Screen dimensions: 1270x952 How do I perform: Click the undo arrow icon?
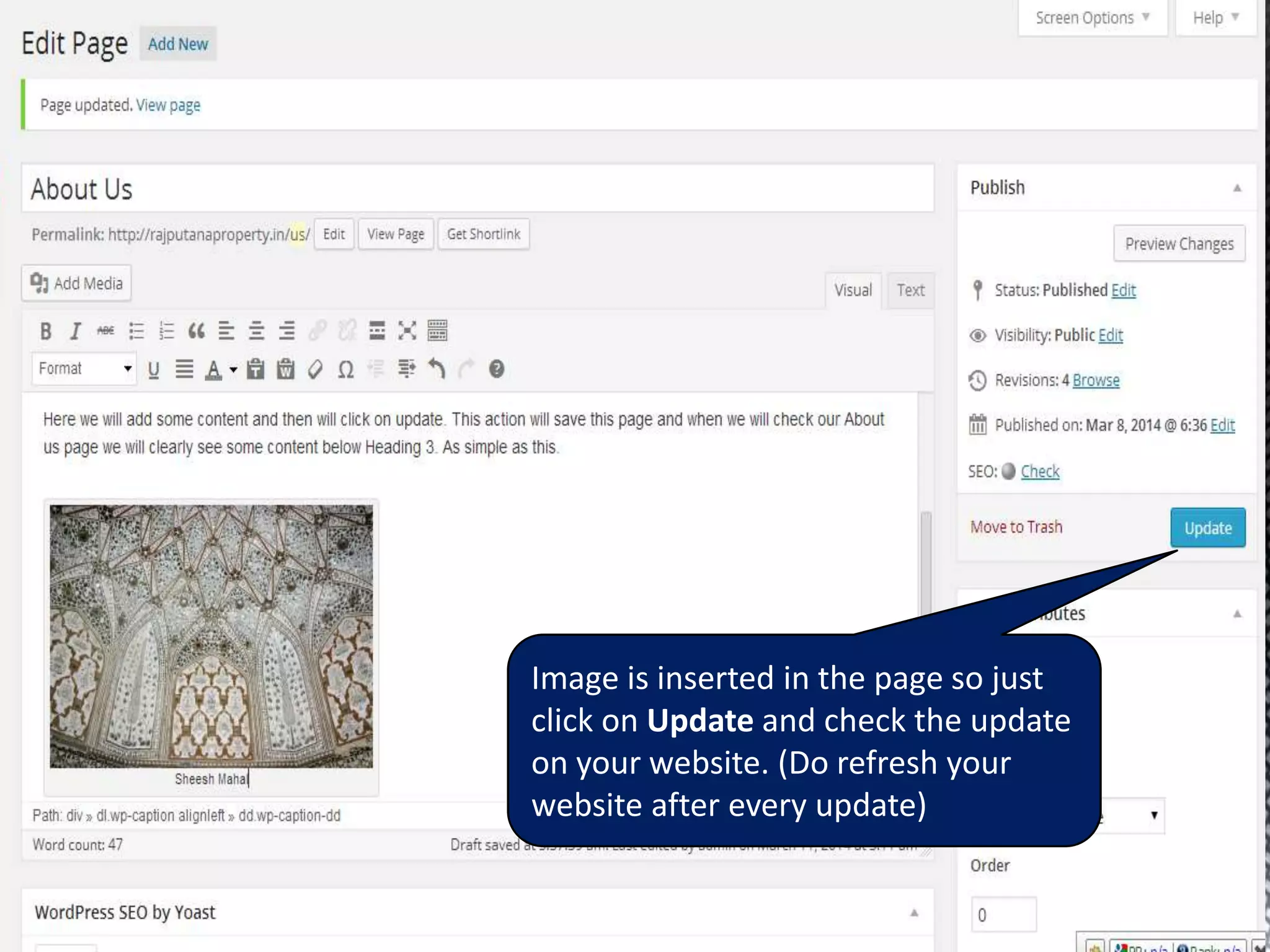tap(437, 369)
